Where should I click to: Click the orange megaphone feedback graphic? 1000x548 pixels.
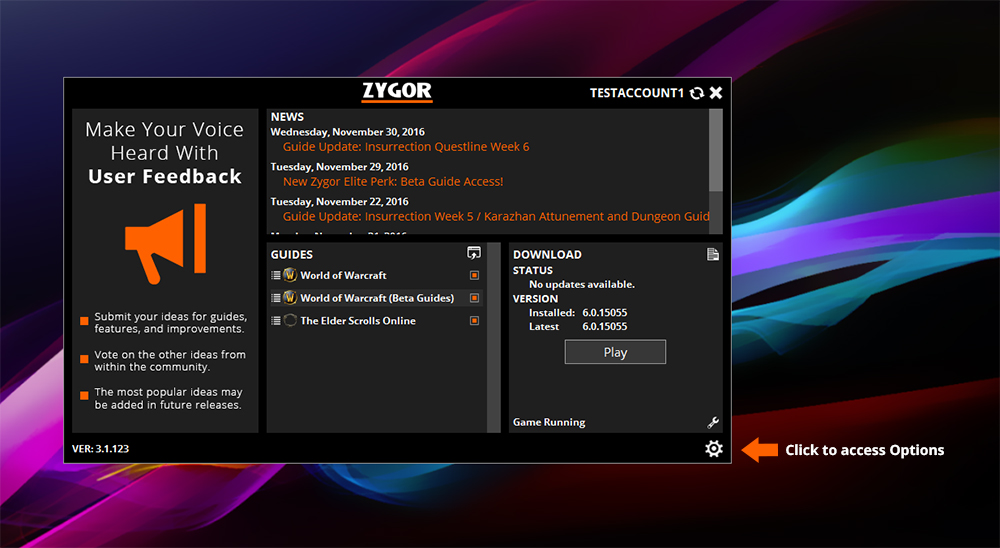[x=165, y=244]
